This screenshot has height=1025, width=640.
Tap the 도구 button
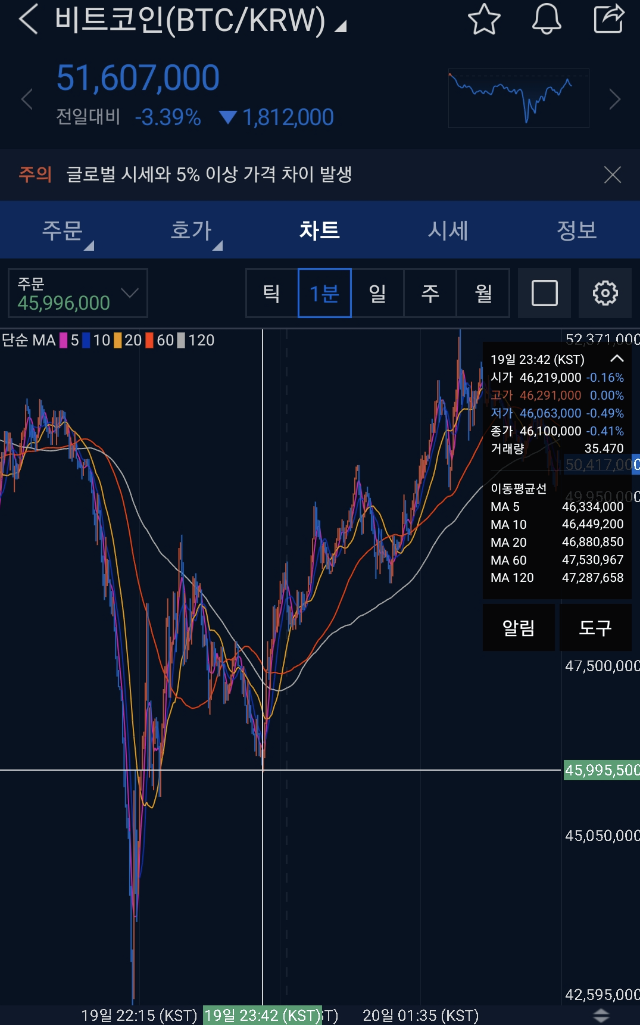[596, 628]
